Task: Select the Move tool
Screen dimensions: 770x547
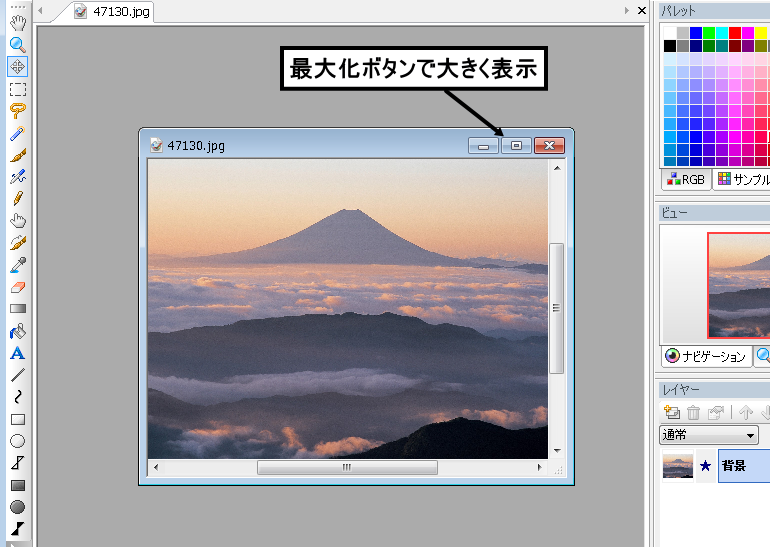Action: pyautogui.click(x=17, y=67)
